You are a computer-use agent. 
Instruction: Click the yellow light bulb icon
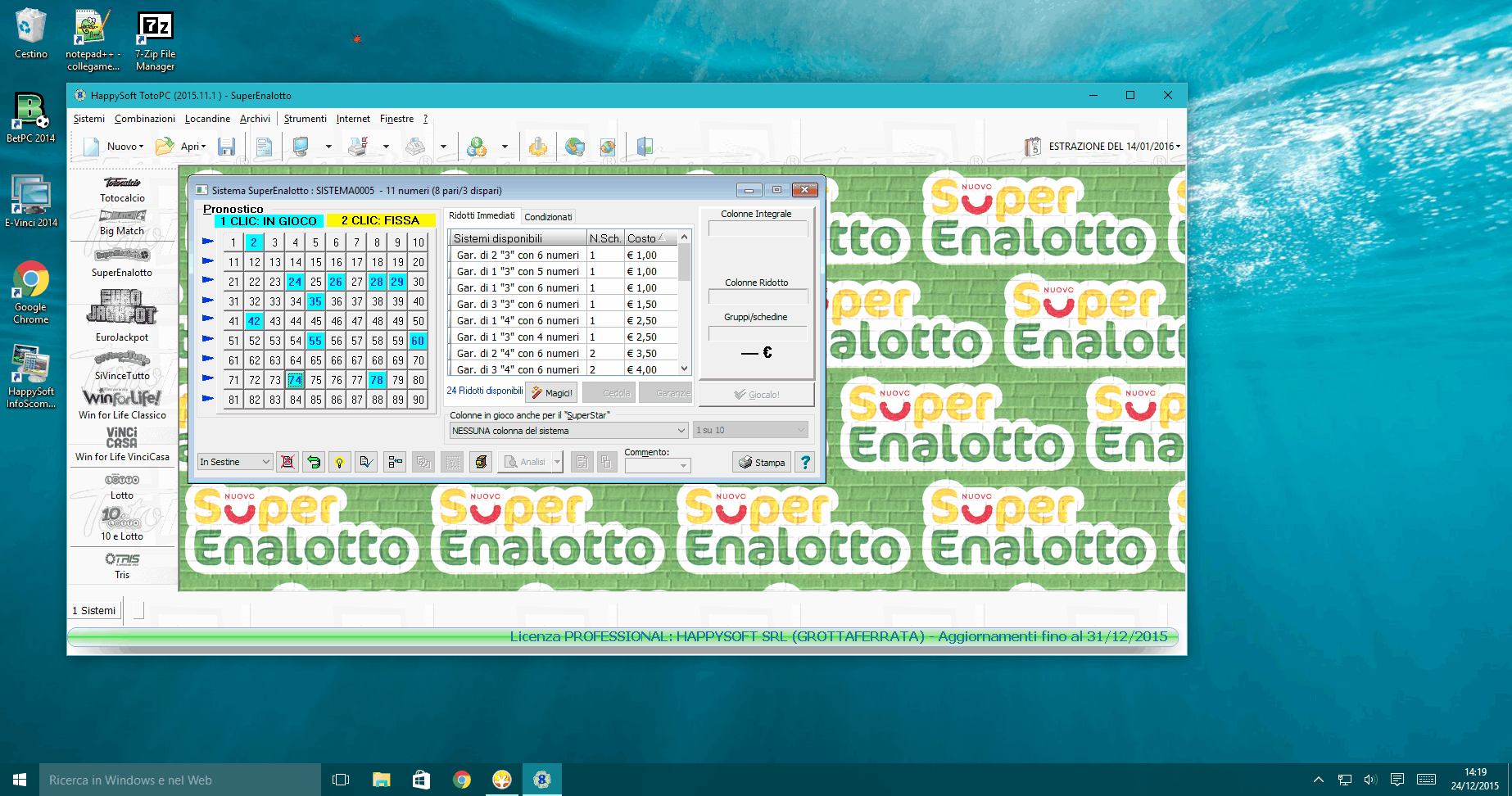pyautogui.click(x=339, y=462)
